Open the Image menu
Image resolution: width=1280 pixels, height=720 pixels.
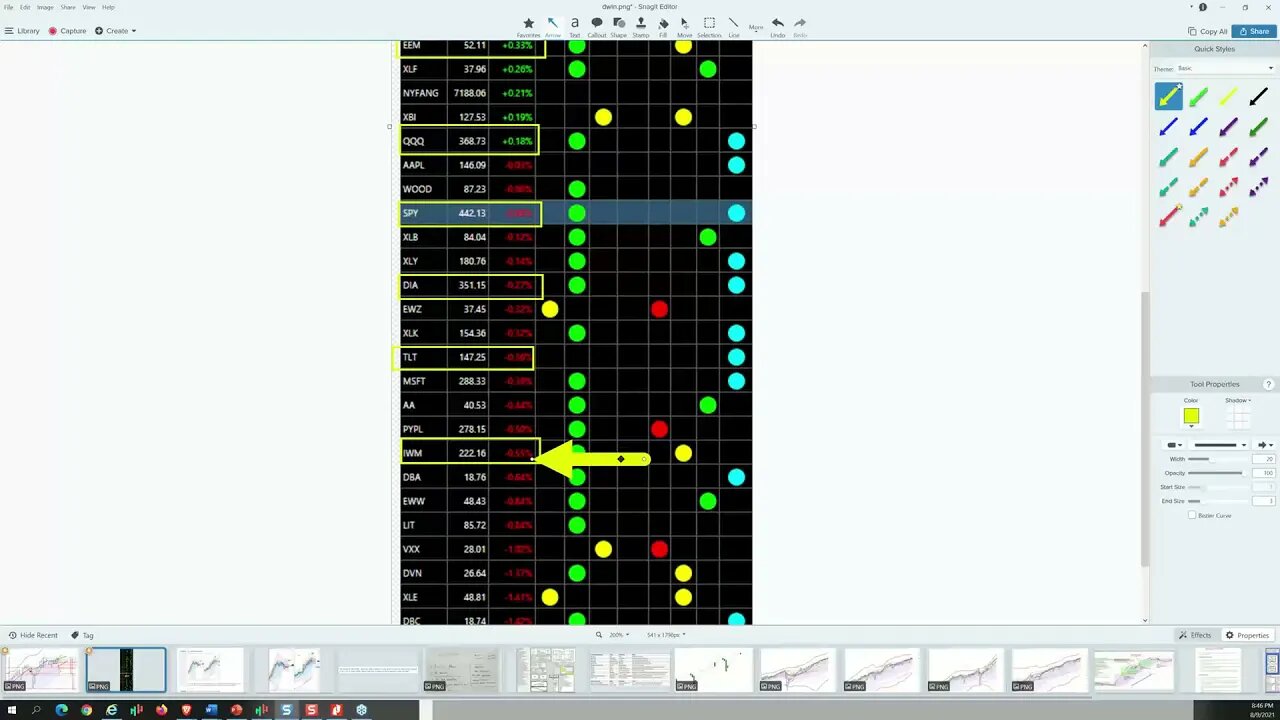pyautogui.click(x=45, y=7)
